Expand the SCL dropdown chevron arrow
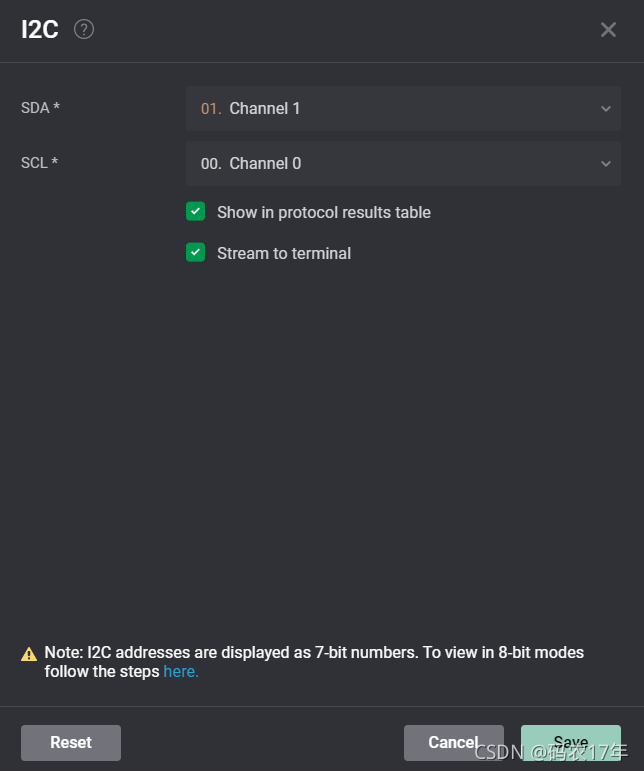644x771 pixels. [x=605, y=164]
